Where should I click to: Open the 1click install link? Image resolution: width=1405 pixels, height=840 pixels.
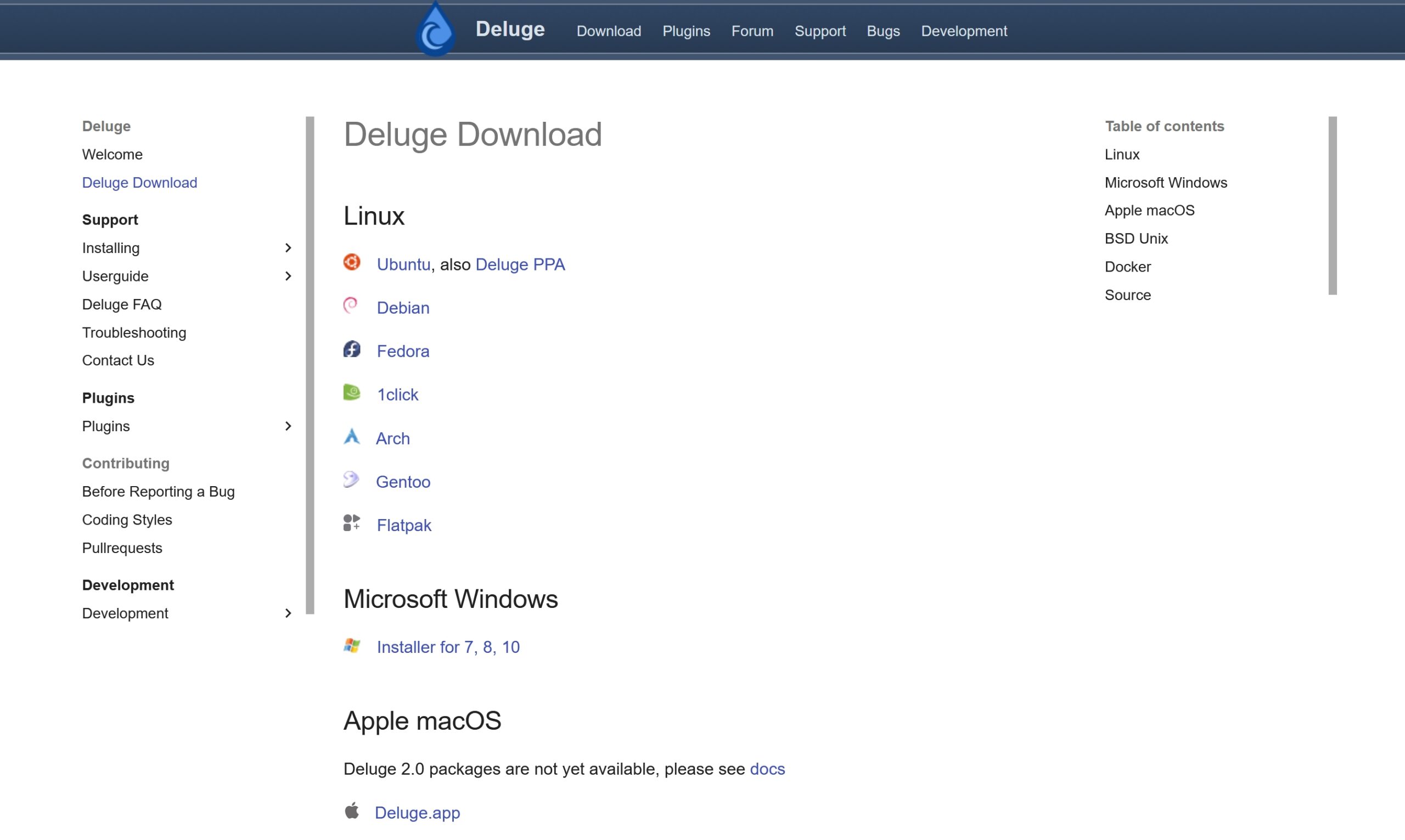[x=397, y=394]
